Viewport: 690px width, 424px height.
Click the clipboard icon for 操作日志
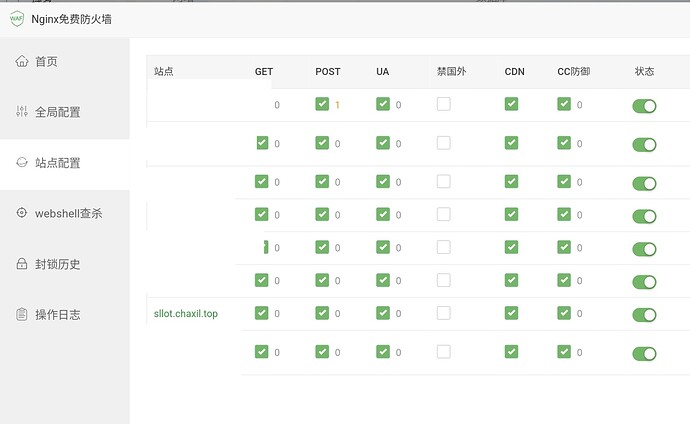point(22,314)
